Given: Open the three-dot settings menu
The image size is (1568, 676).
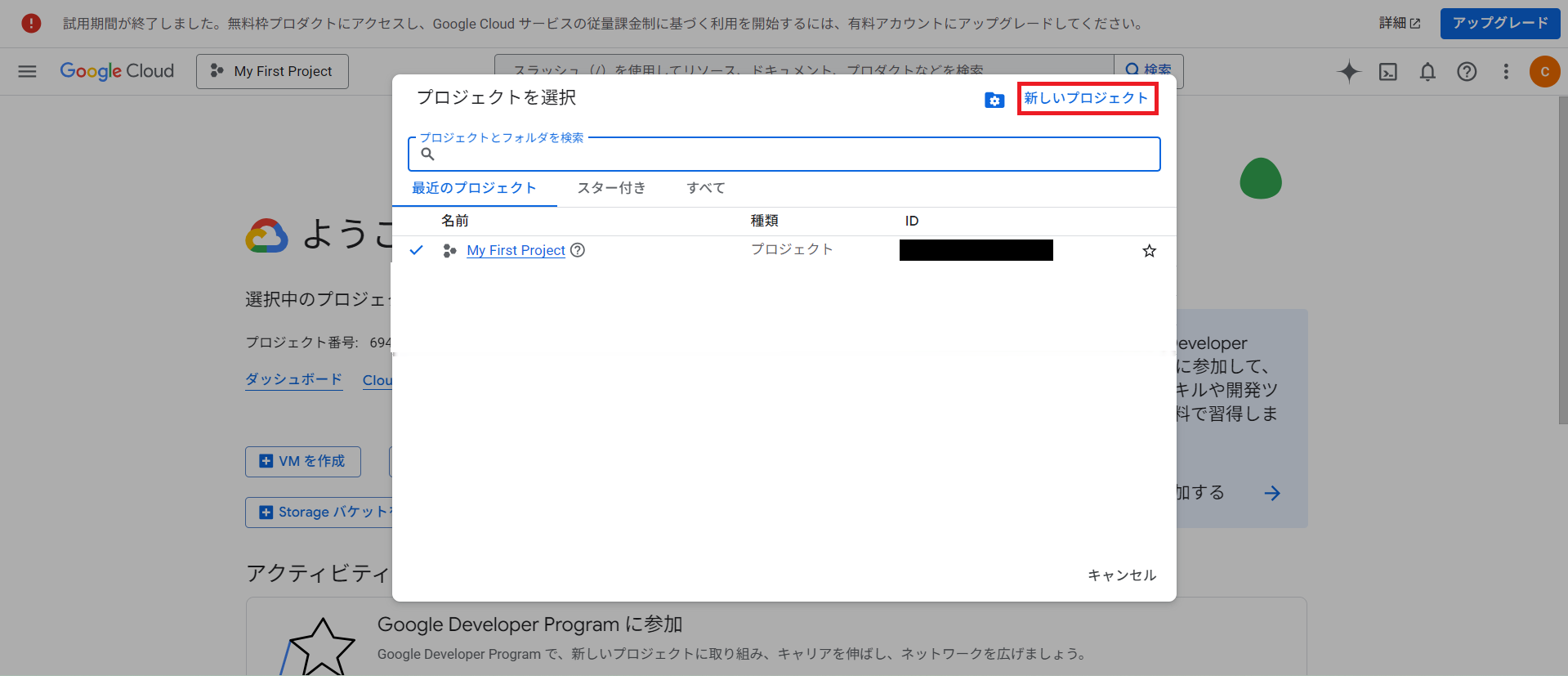Looking at the screenshot, I should point(1506,72).
